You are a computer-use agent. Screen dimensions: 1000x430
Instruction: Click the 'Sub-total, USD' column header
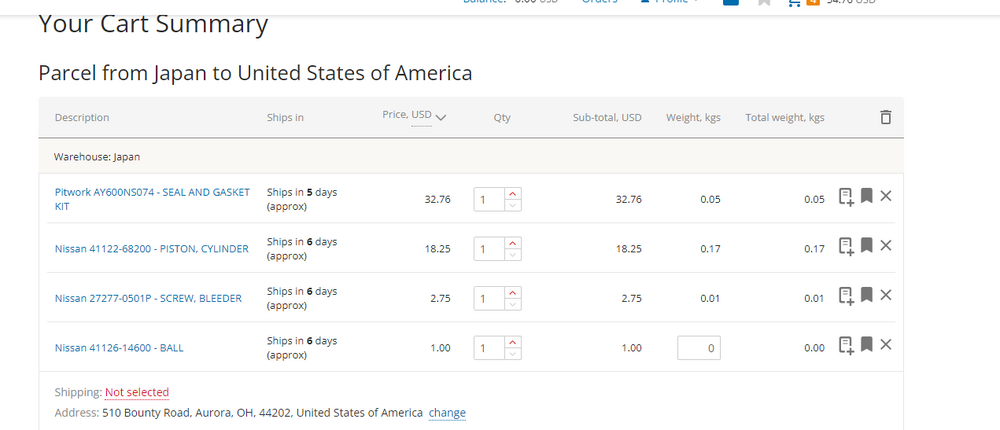[x=607, y=117]
